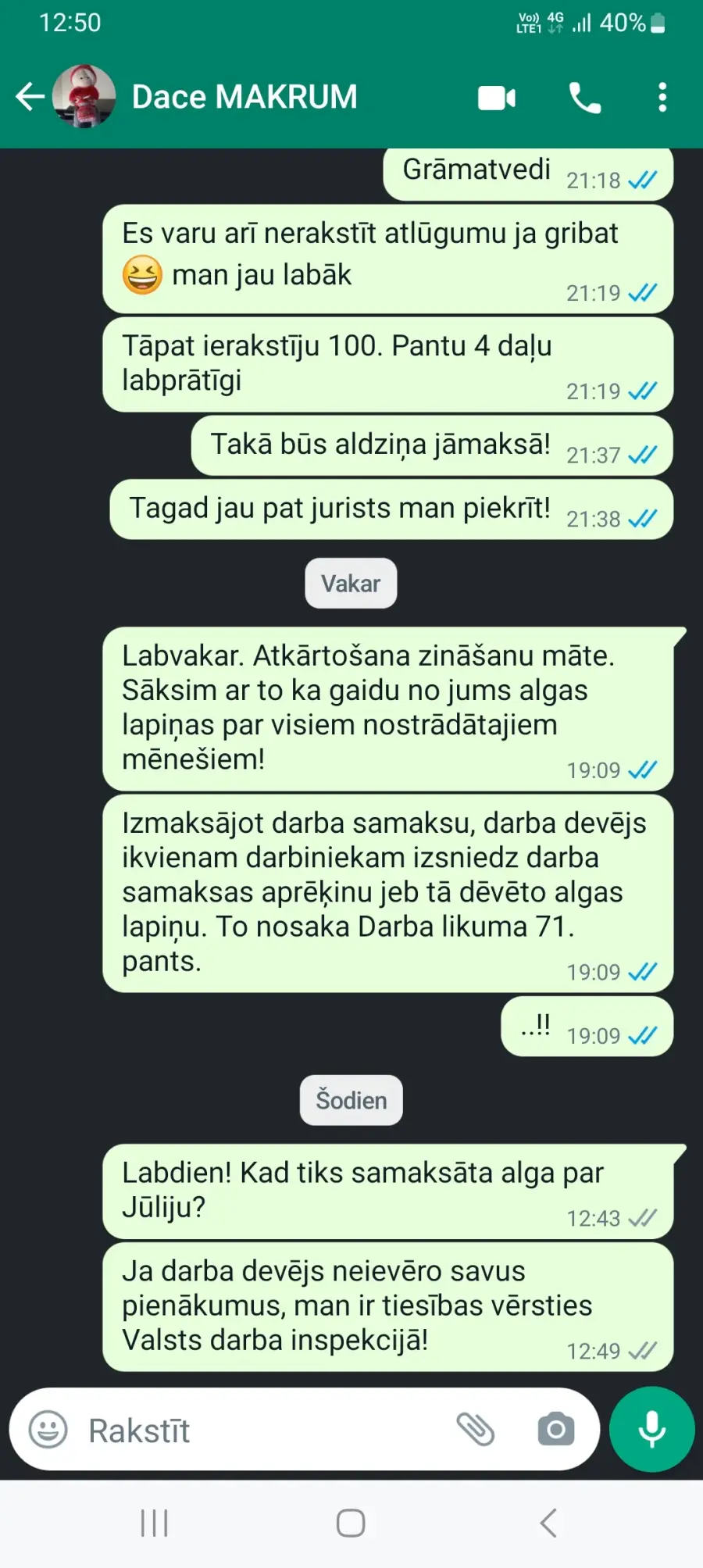703x1568 pixels.
Task: Open recent apps from navigation bar
Action: pyautogui.click(x=154, y=1523)
